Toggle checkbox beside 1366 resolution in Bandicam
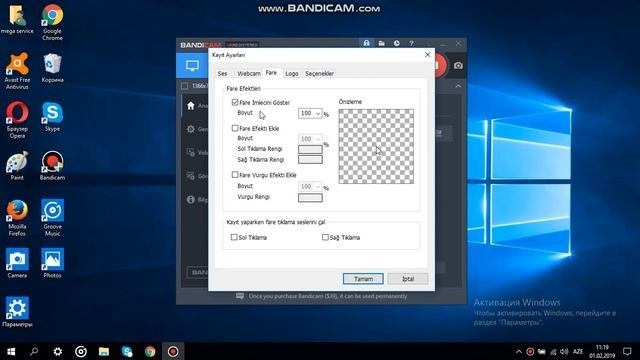The image size is (640, 360). (x=184, y=86)
